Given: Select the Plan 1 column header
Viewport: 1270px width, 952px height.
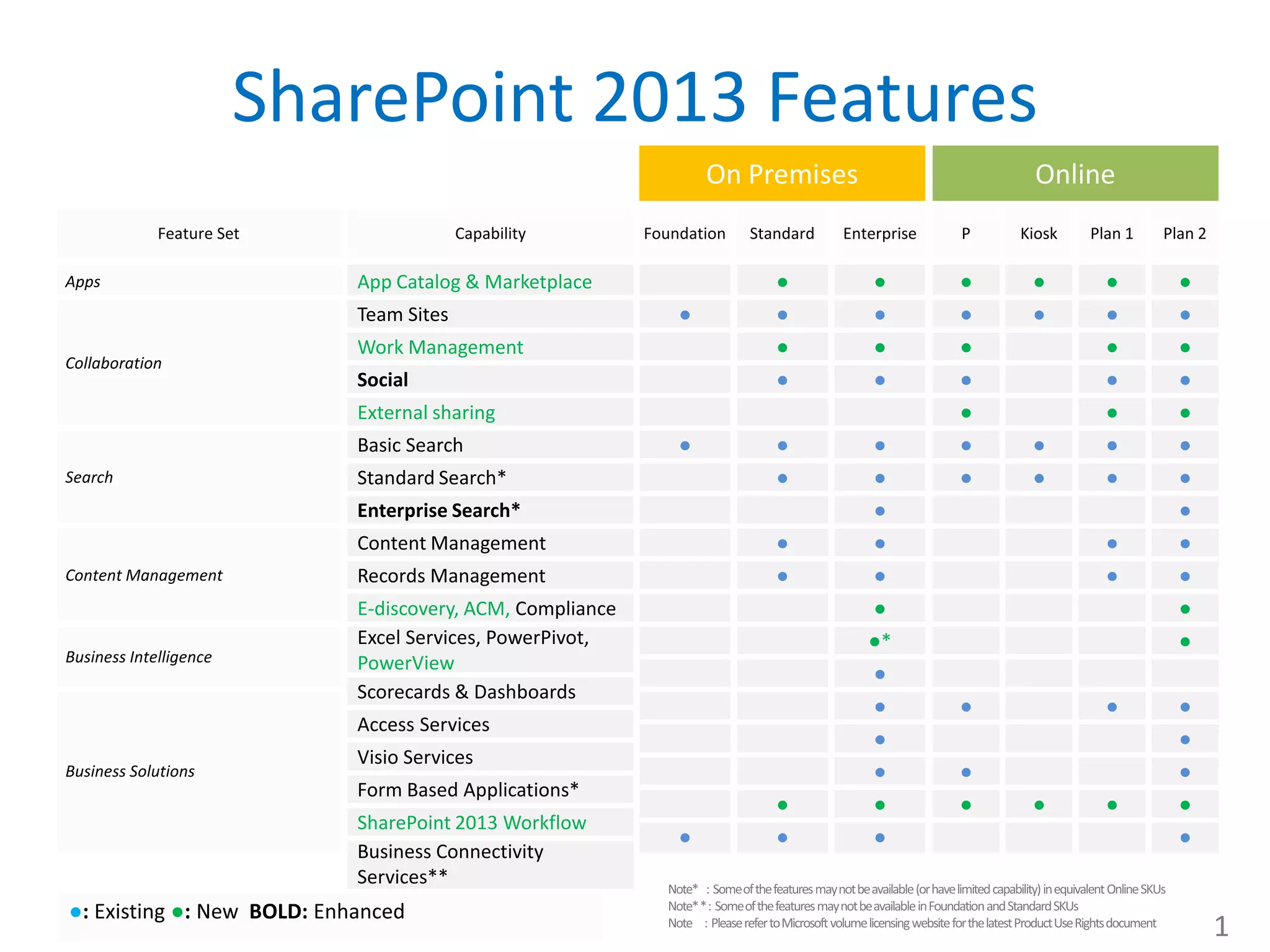Looking at the screenshot, I should (x=1111, y=234).
